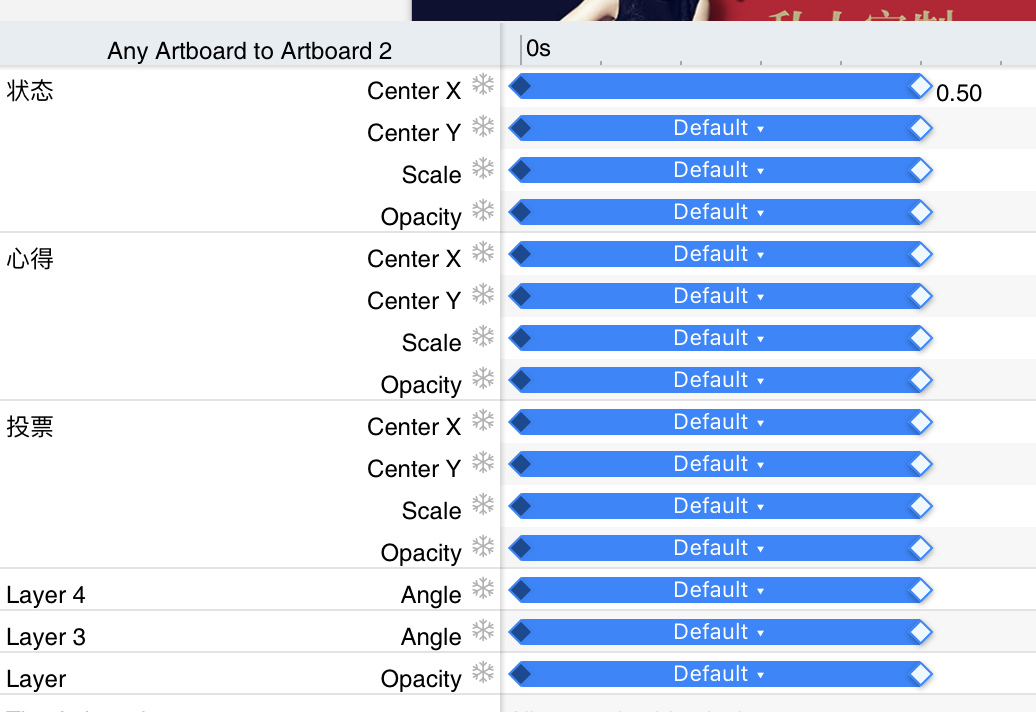
Task: Click snowflake icon for Layer 4 Angle
Action: pyautogui.click(x=483, y=589)
